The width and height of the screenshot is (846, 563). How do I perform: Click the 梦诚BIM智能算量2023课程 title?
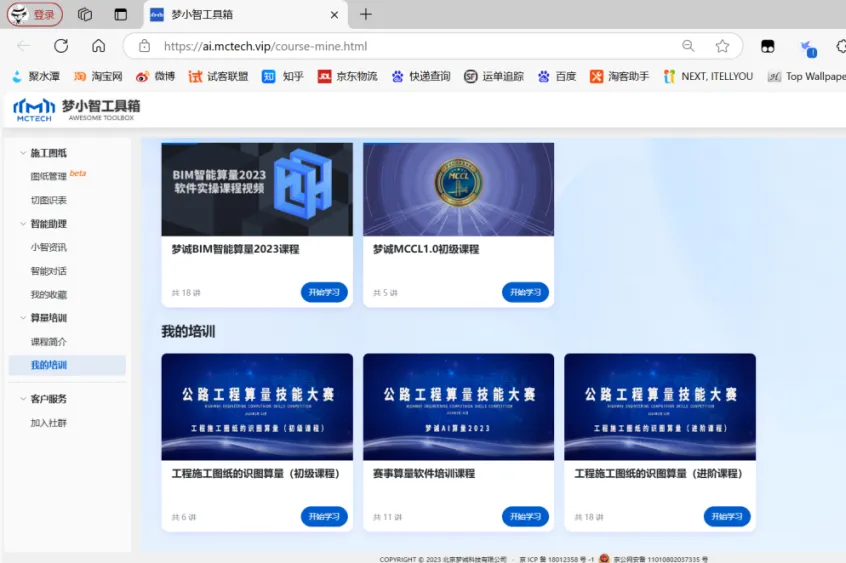tap(235, 249)
